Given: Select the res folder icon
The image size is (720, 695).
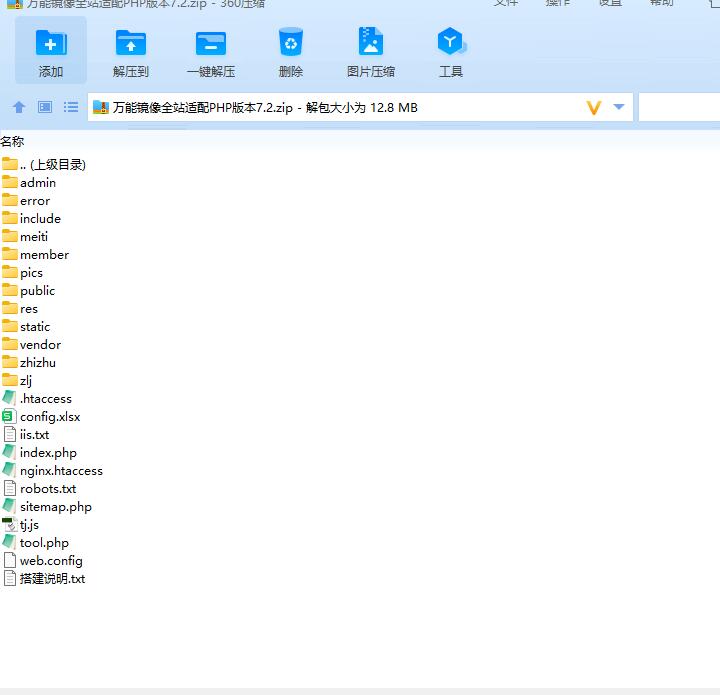Looking at the screenshot, I should pyautogui.click(x=10, y=308).
